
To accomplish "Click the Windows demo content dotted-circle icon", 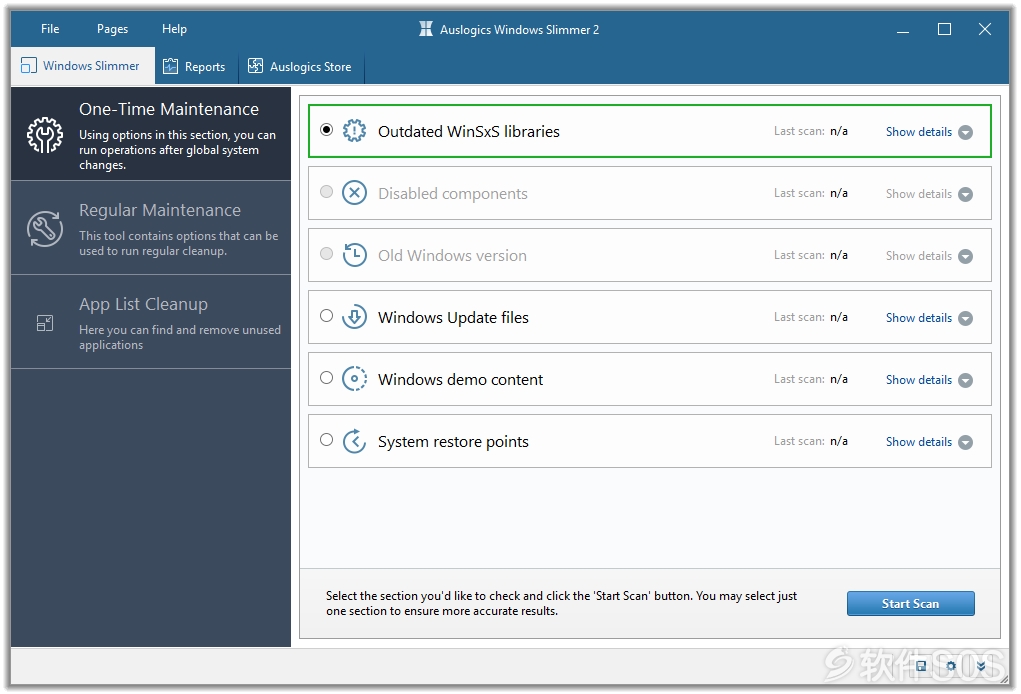I will tap(354, 379).
